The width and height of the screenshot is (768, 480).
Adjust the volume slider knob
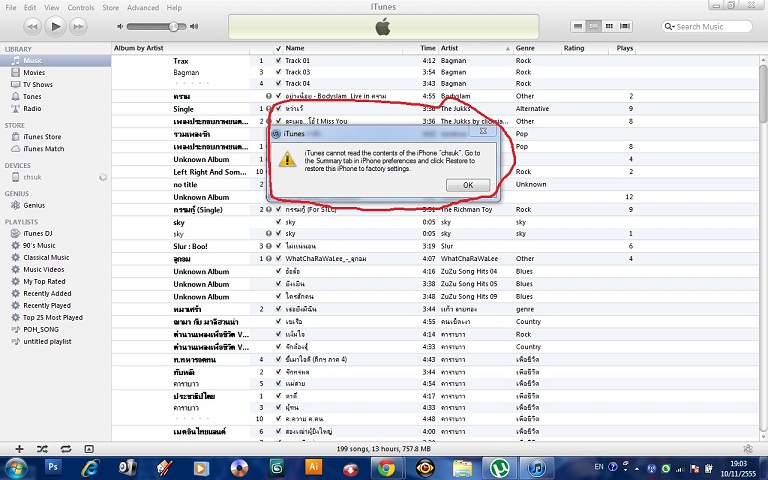point(173,26)
